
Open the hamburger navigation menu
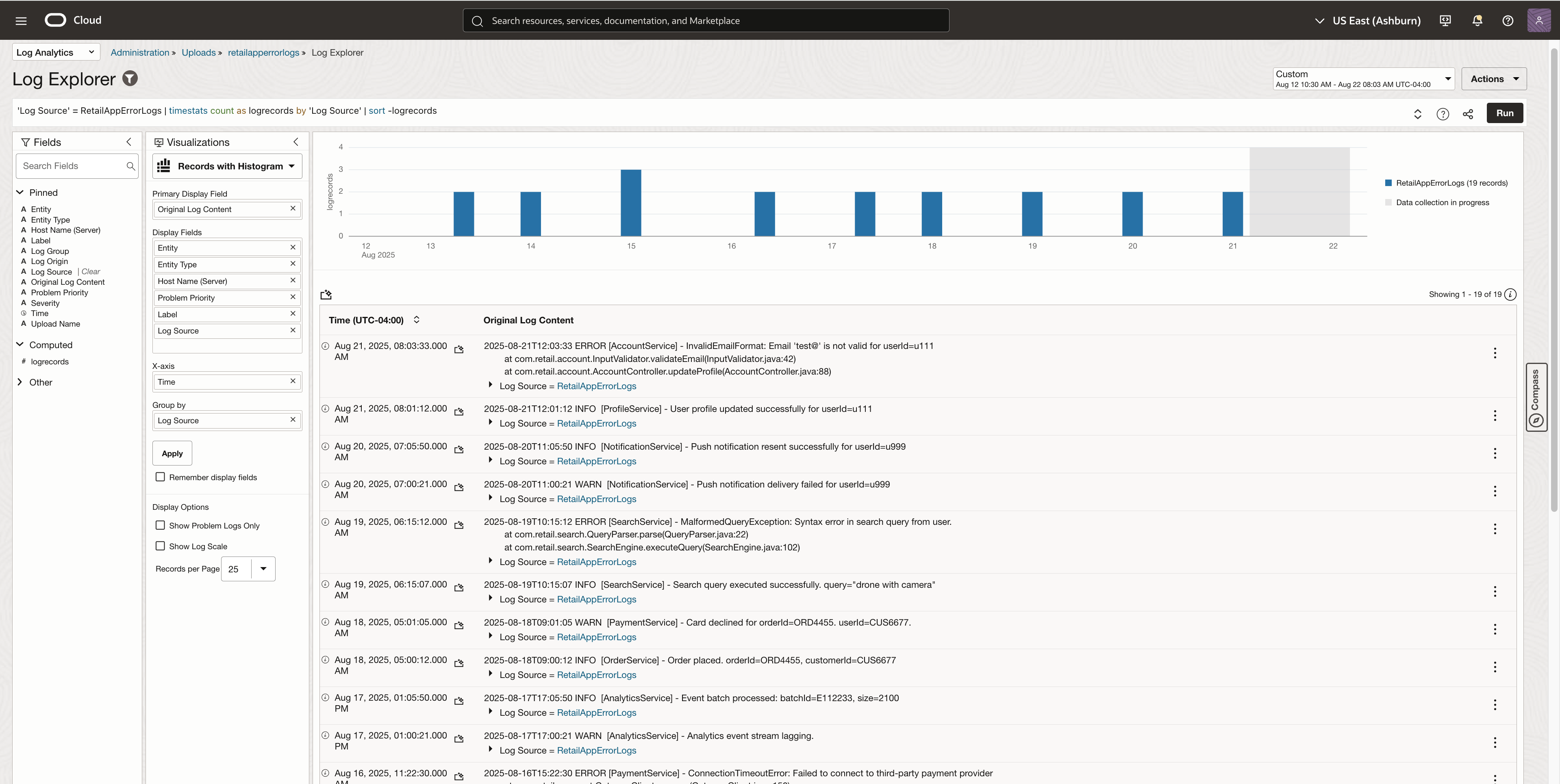coord(21,21)
